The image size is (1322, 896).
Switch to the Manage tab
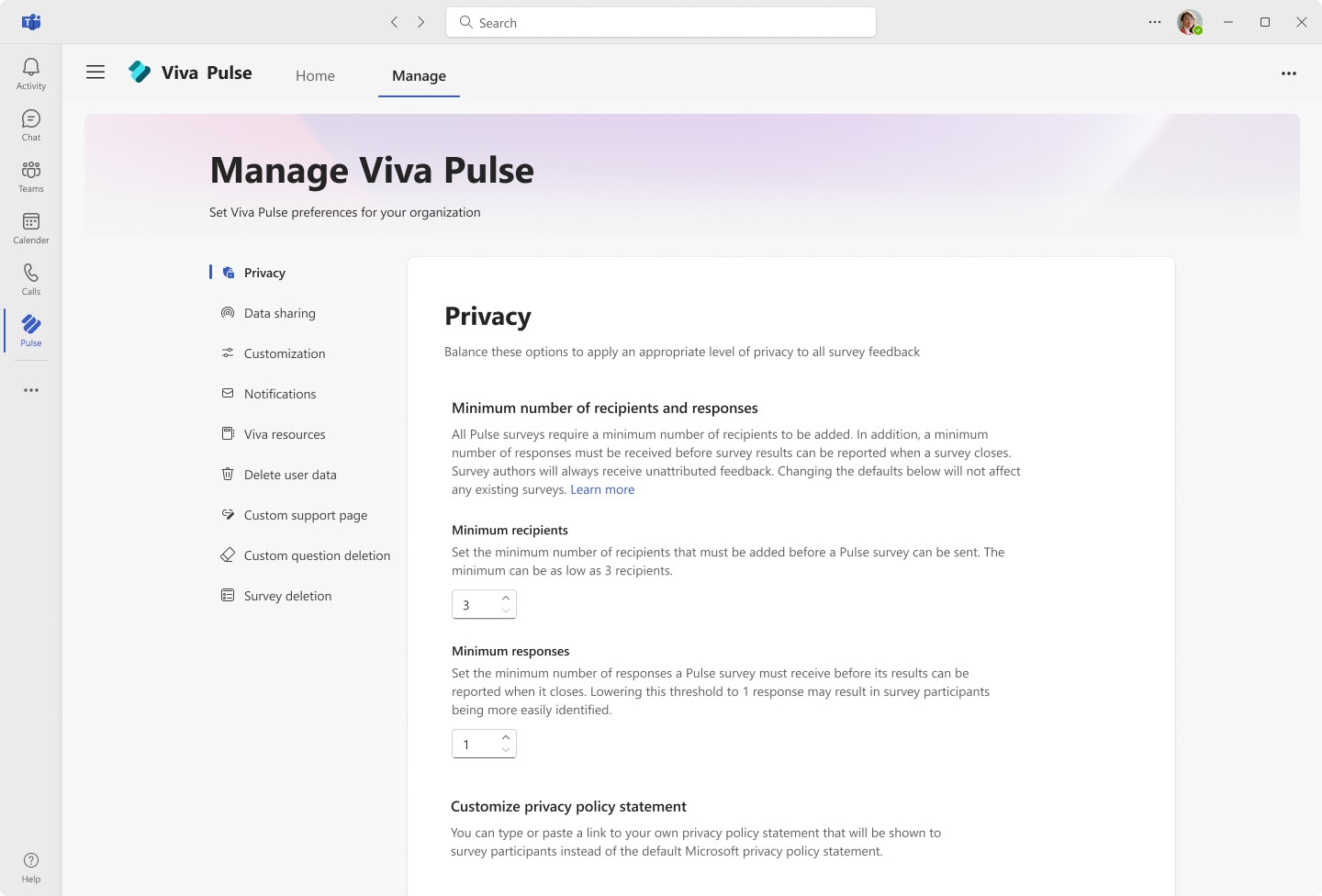419,76
